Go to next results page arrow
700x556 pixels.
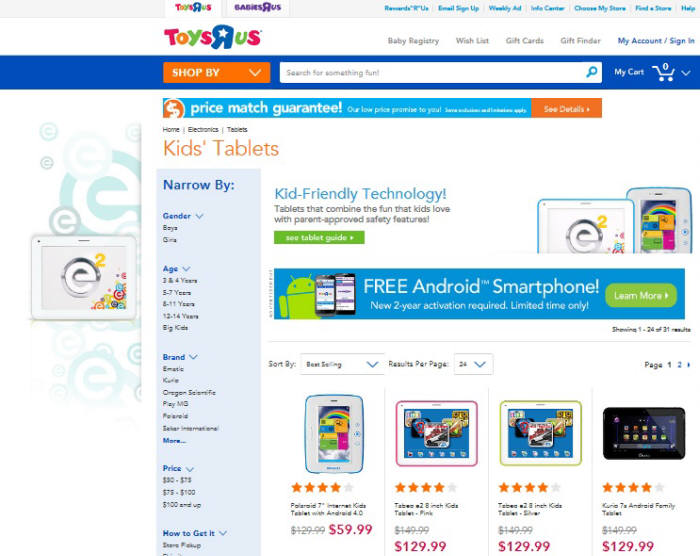pos(689,365)
